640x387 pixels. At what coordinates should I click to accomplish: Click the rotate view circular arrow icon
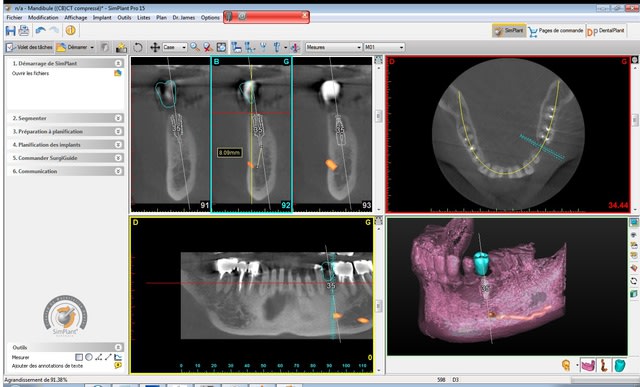tap(138, 47)
